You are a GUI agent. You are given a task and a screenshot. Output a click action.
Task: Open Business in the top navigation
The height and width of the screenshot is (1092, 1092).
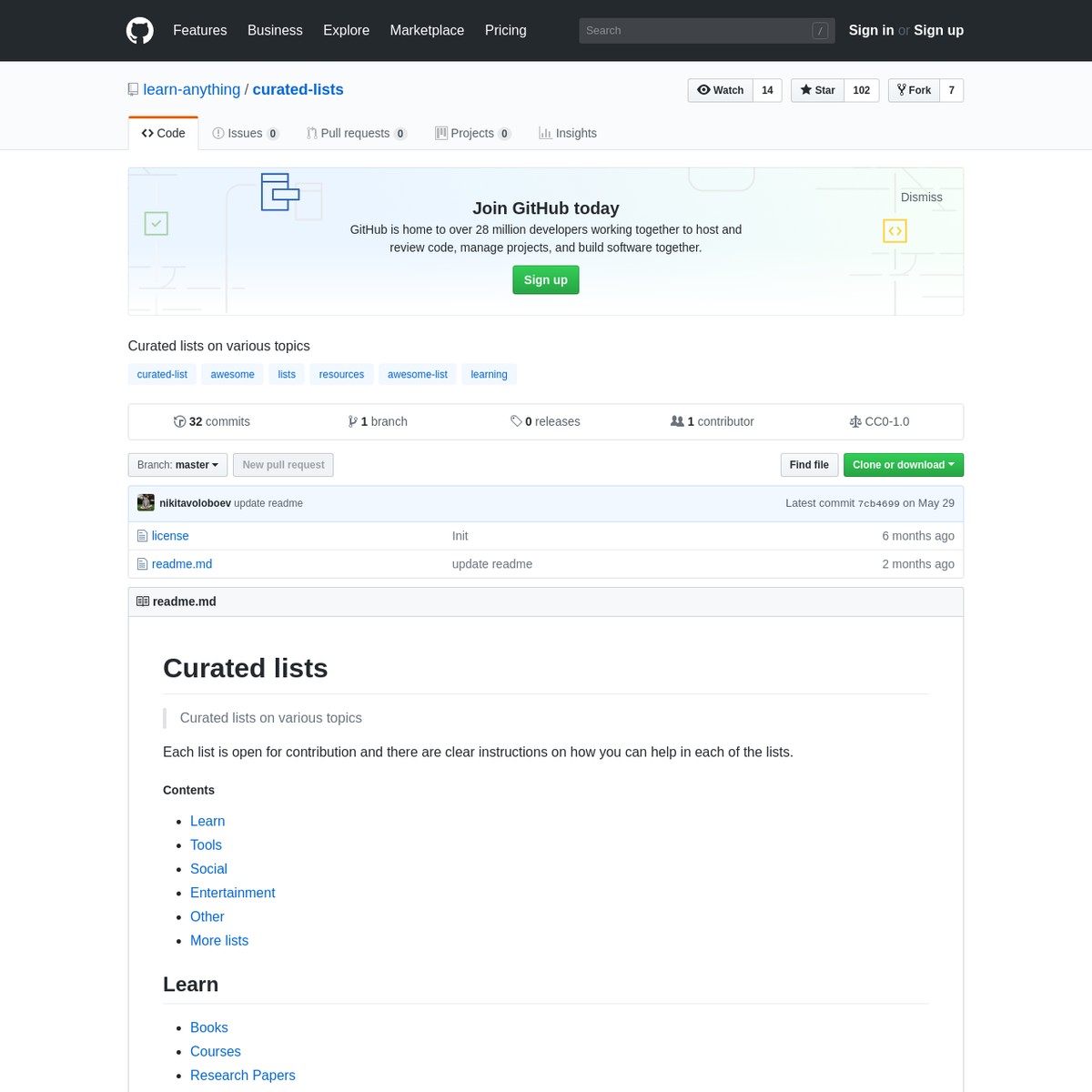coord(275,30)
